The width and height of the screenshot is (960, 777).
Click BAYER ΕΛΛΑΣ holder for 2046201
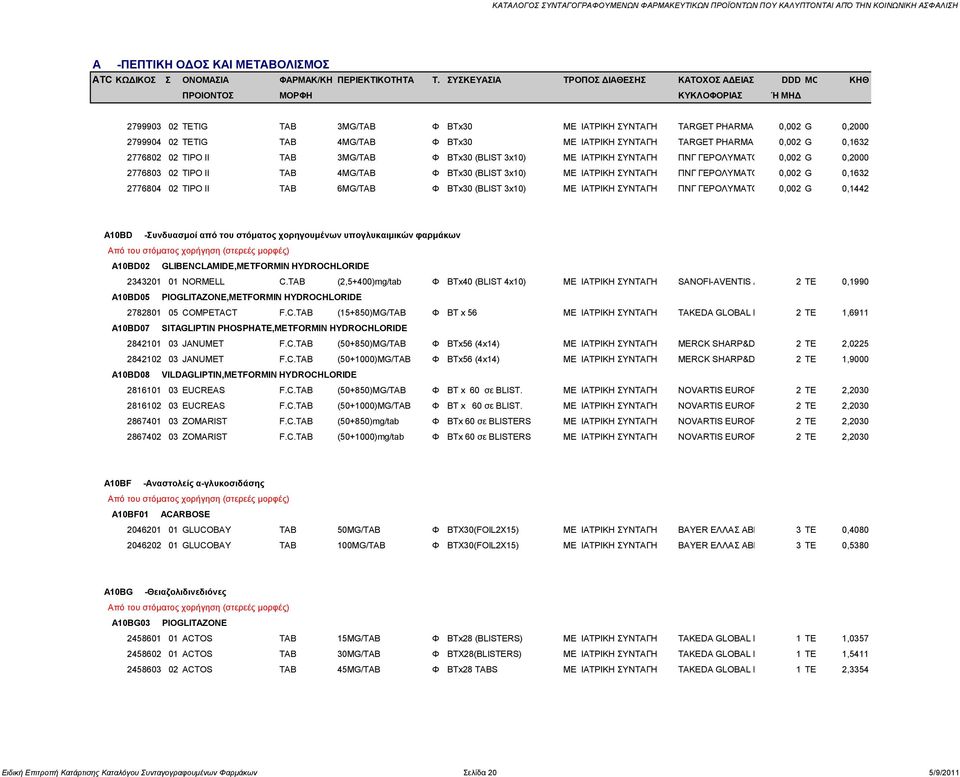click(x=716, y=530)
